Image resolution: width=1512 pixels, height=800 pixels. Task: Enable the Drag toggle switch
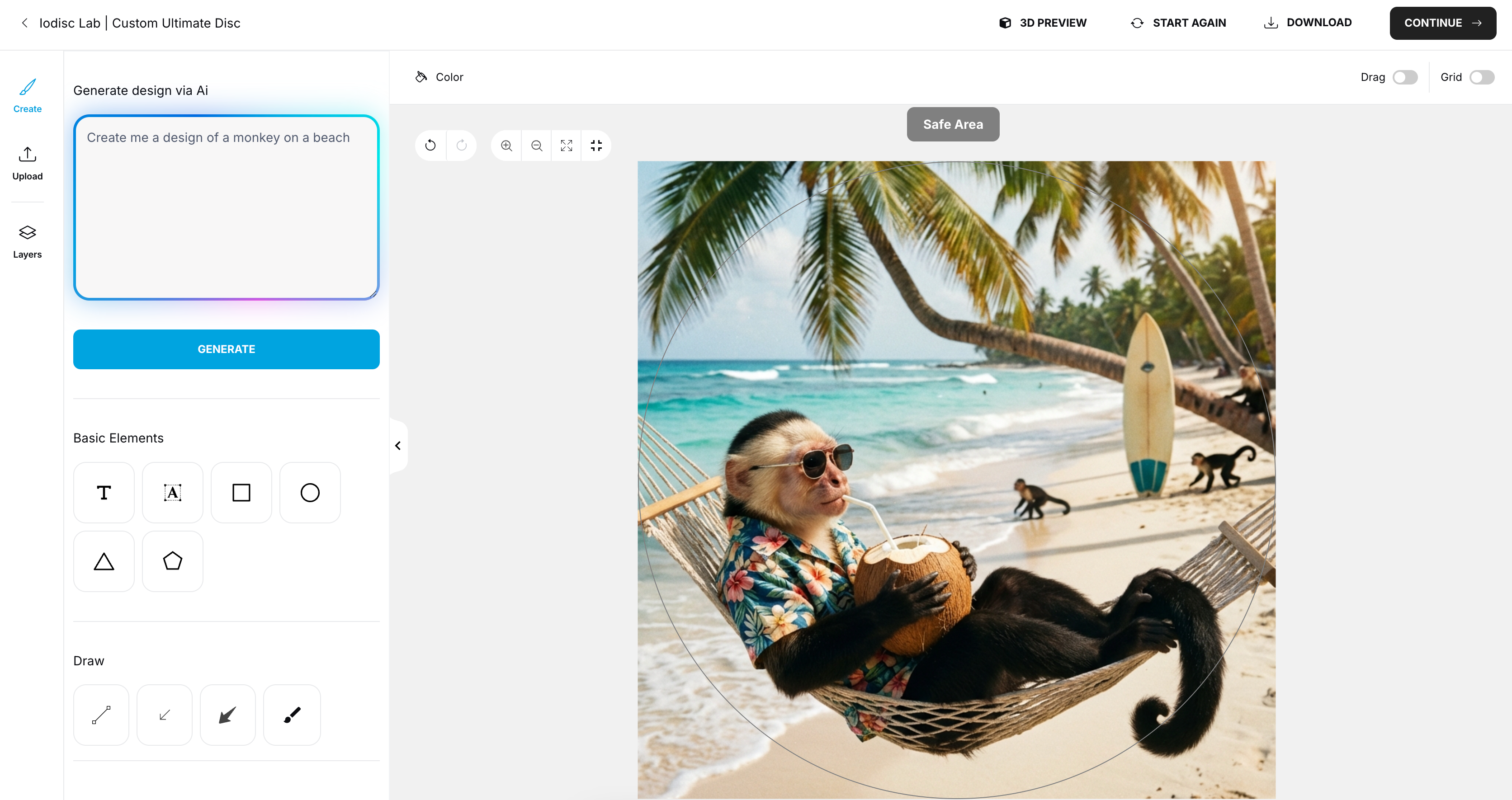(x=1404, y=77)
